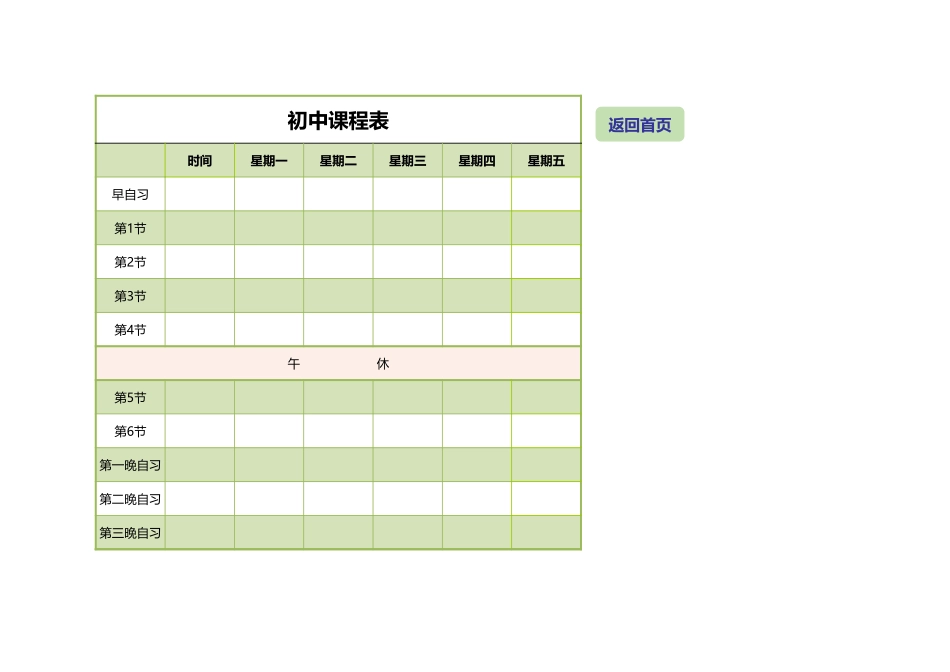This screenshot has width=950, height=672.
Task: Select the 星期一 column header
Action: click(x=268, y=160)
